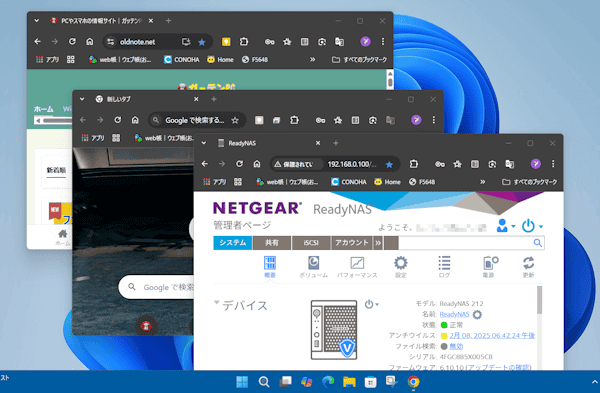Screen dimensions: 600x393
Task: Open Home bookmark in oldnote.net window
Action: click(x=220, y=59)
